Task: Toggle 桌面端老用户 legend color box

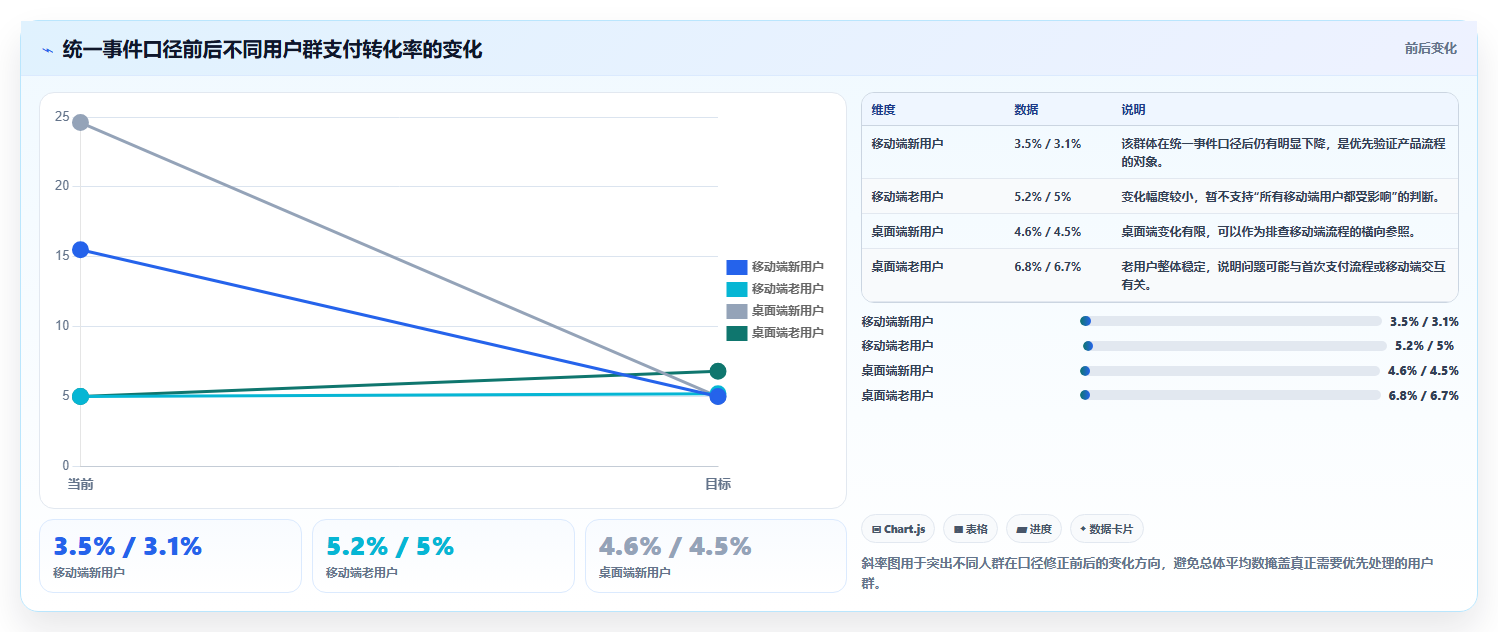Action: click(737, 333)
